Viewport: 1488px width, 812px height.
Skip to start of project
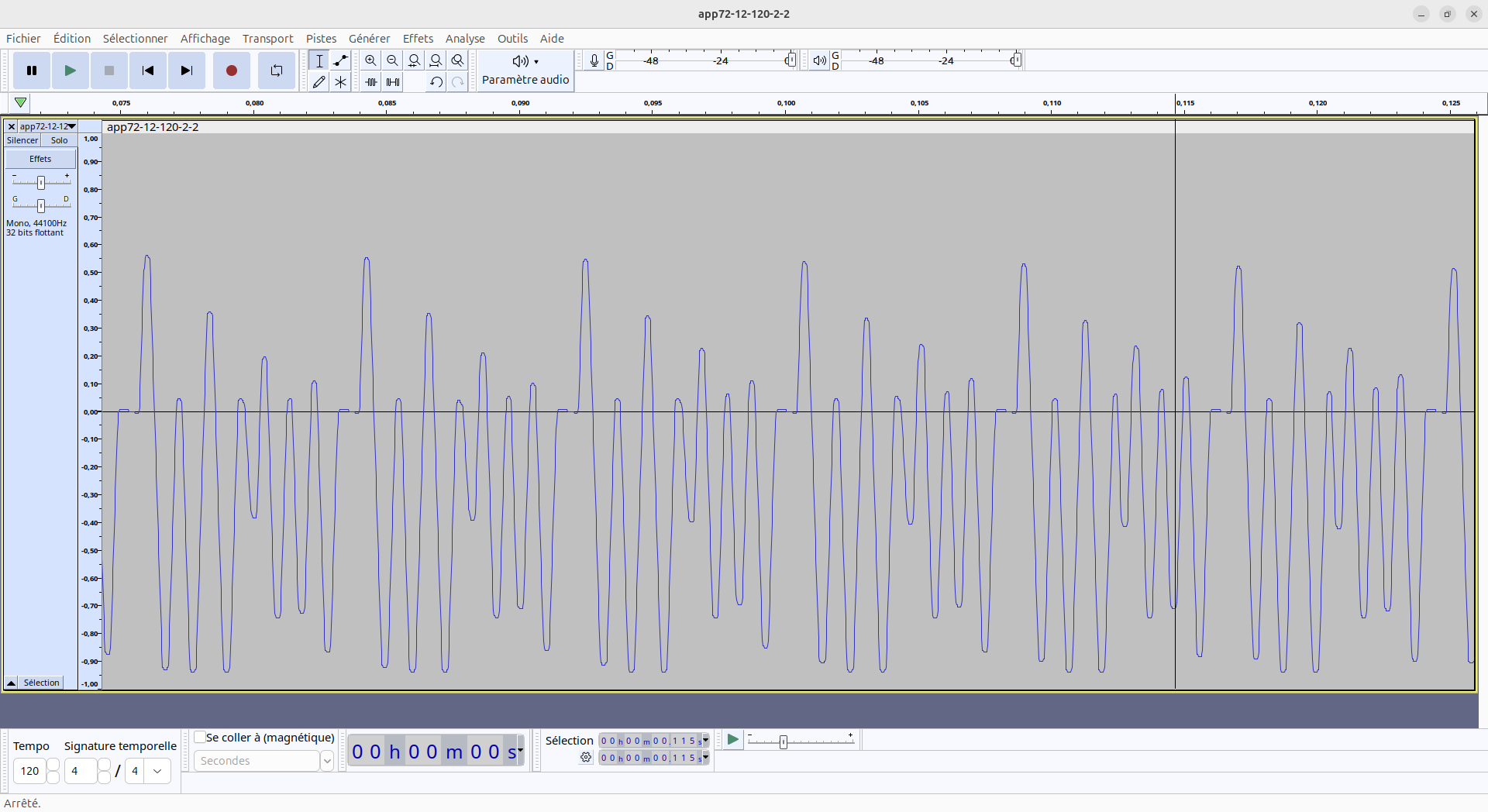tap(147, 71)
